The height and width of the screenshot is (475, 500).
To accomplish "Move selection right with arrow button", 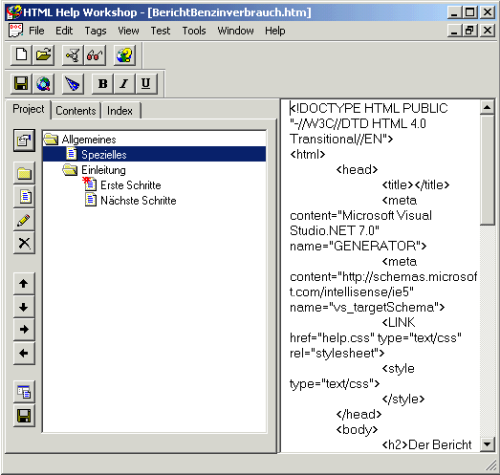I will click(x=24, y=330).
